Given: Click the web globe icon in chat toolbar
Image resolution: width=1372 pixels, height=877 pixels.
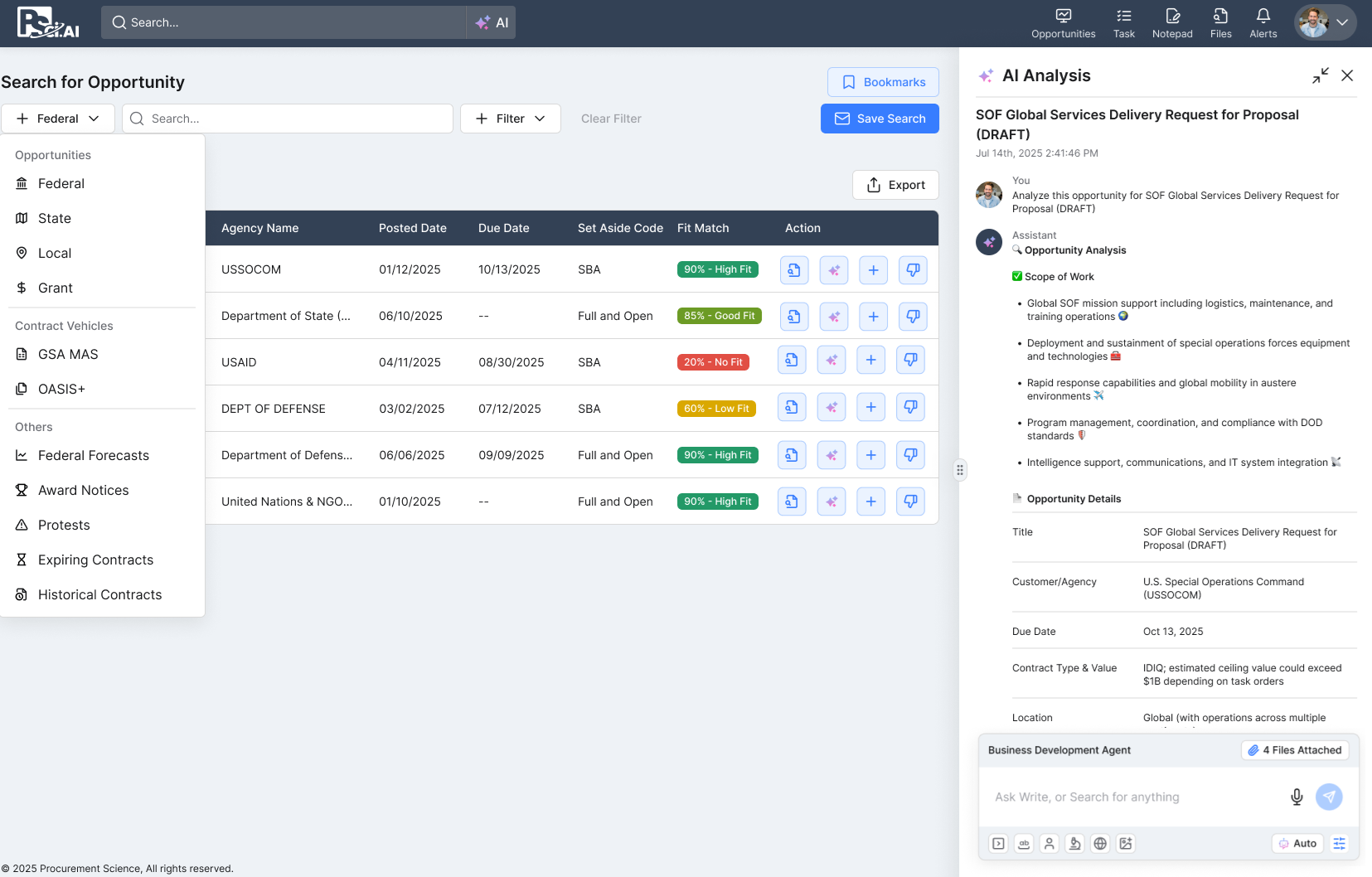Looking at the screenshot, I should point(1100,844).
